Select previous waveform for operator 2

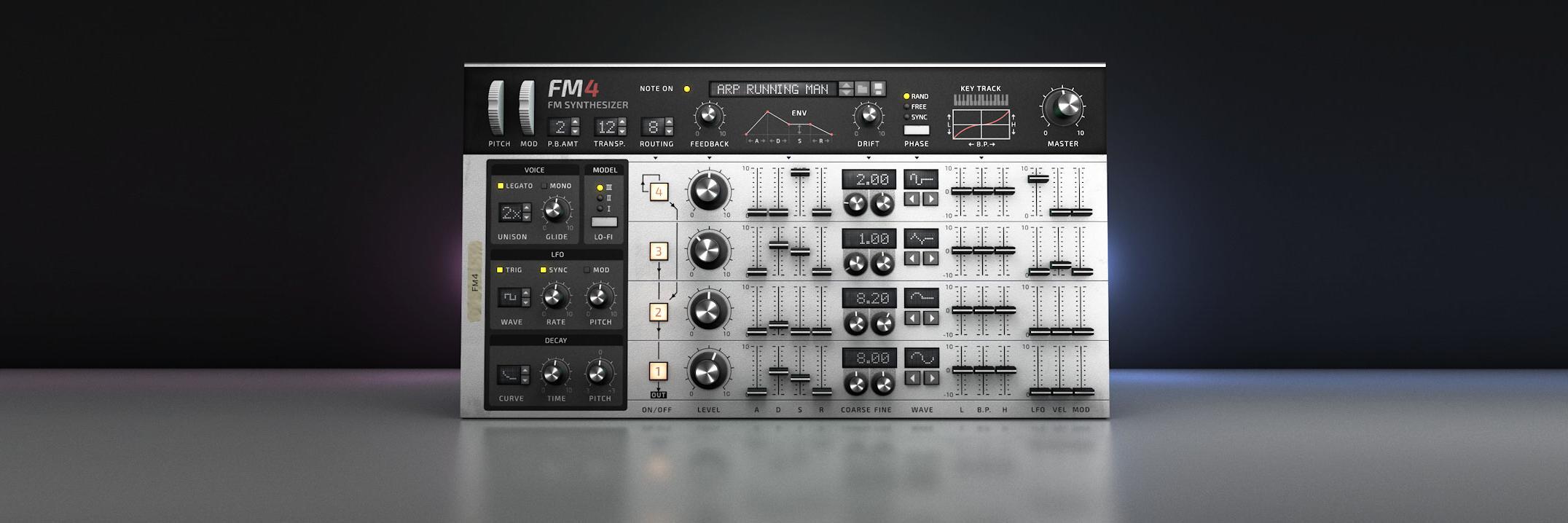tap(913, 318)
